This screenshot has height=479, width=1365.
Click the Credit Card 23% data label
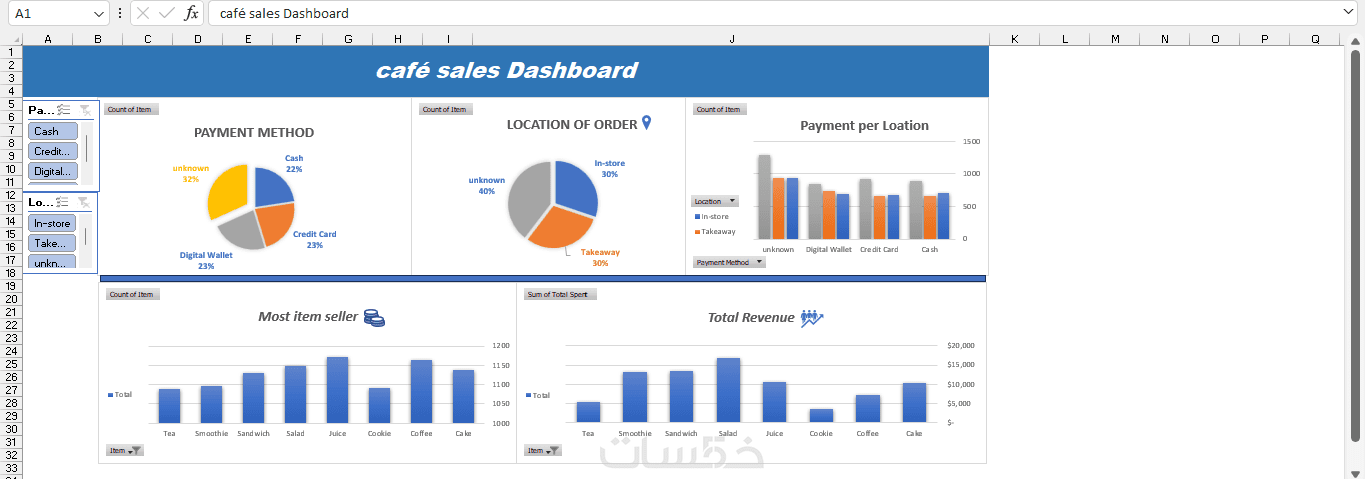tap(314, 240)
